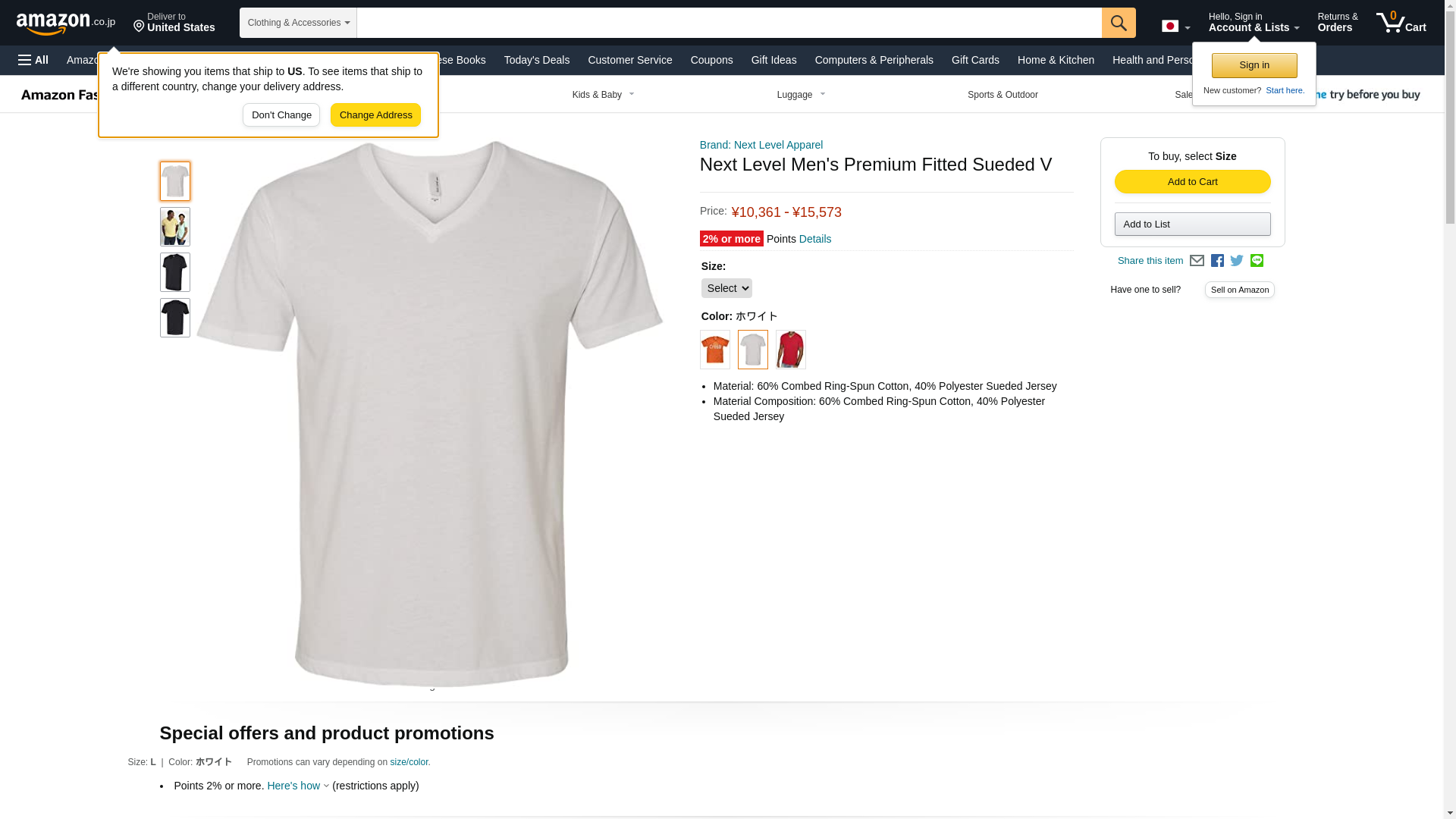The height and width of the screenshot is (819, 1456).
Task: Open Today's Deals in navigation bar
Action: (536, 60)
